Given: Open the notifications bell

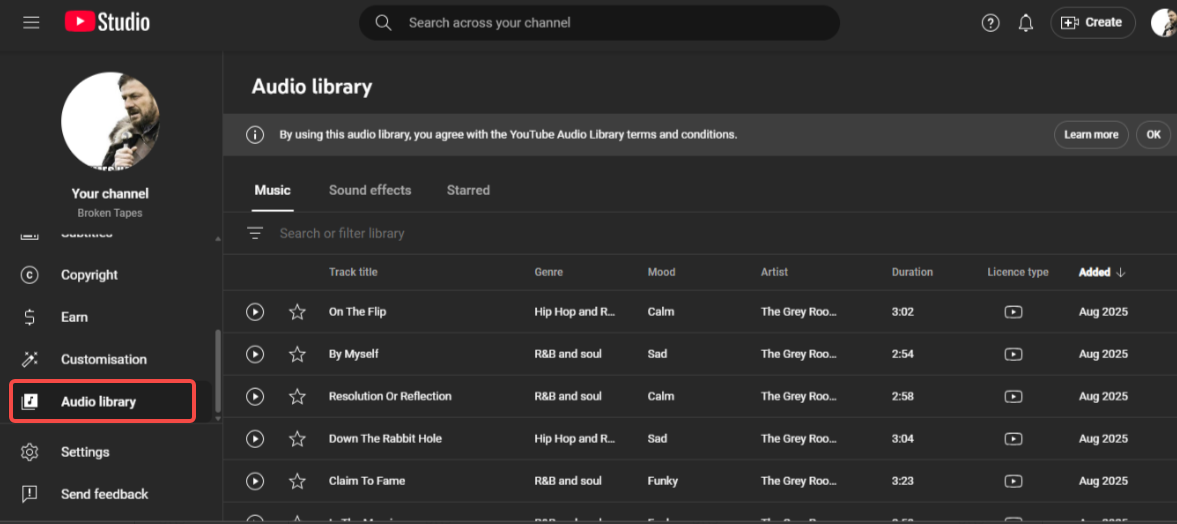Looking at the screenshot, I should pos(1025,23).
